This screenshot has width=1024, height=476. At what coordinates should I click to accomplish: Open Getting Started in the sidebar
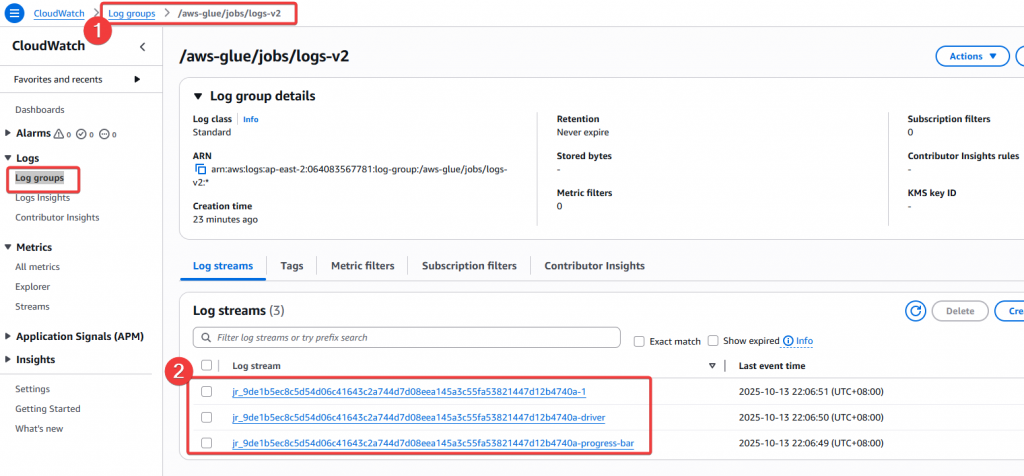[48, 409]
